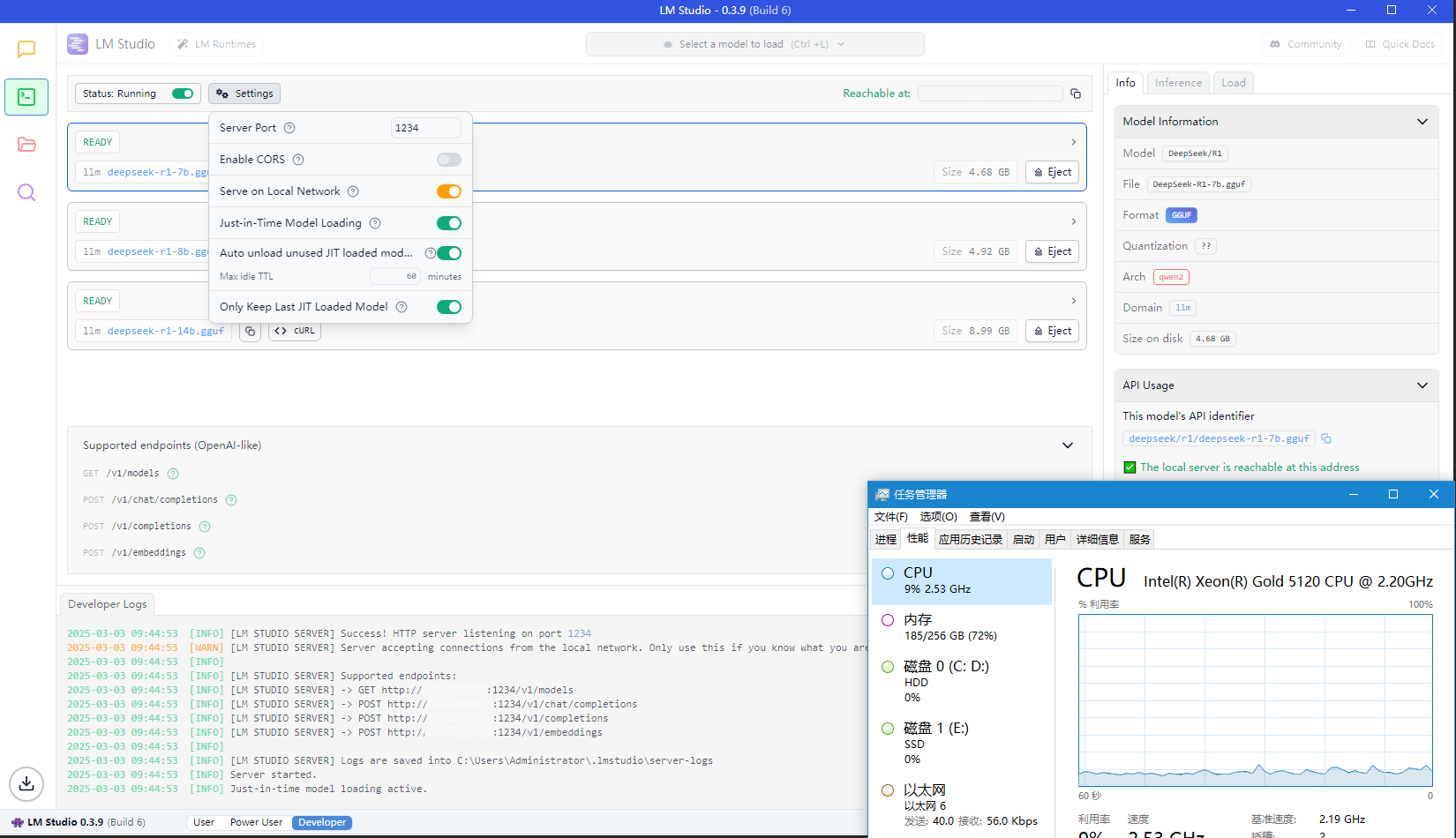1456x838 pixels.
Task: Copy deepseek-r1-14b.gguf identifier
Action: [250, 331]
